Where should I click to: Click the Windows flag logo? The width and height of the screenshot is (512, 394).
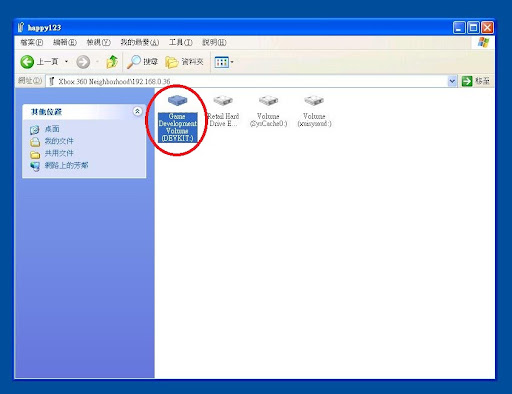pos(483,42)
